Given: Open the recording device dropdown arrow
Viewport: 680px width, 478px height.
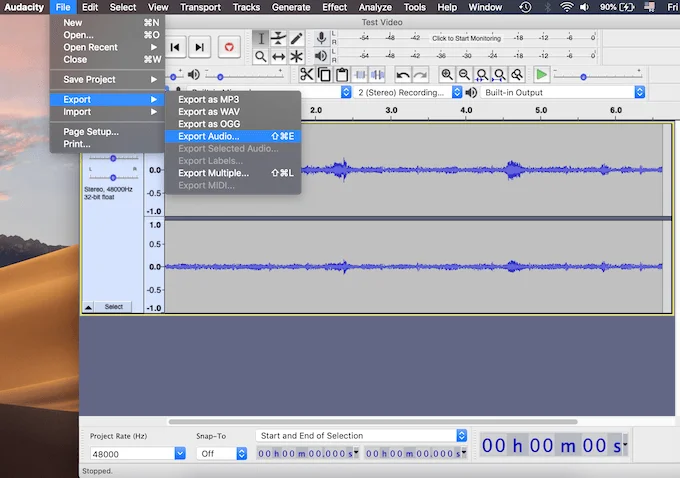Looking at the screenshot, I should coord(346,92).
